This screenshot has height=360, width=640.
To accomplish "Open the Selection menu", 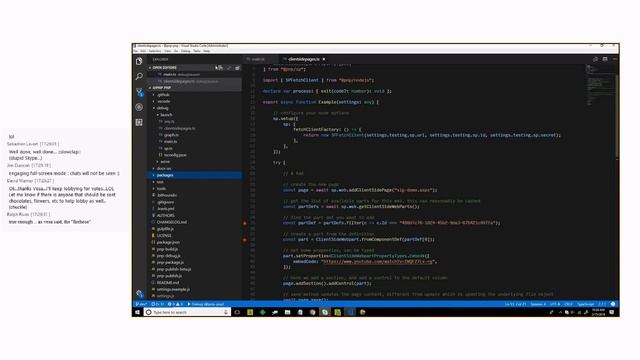I will click(155, 51).
